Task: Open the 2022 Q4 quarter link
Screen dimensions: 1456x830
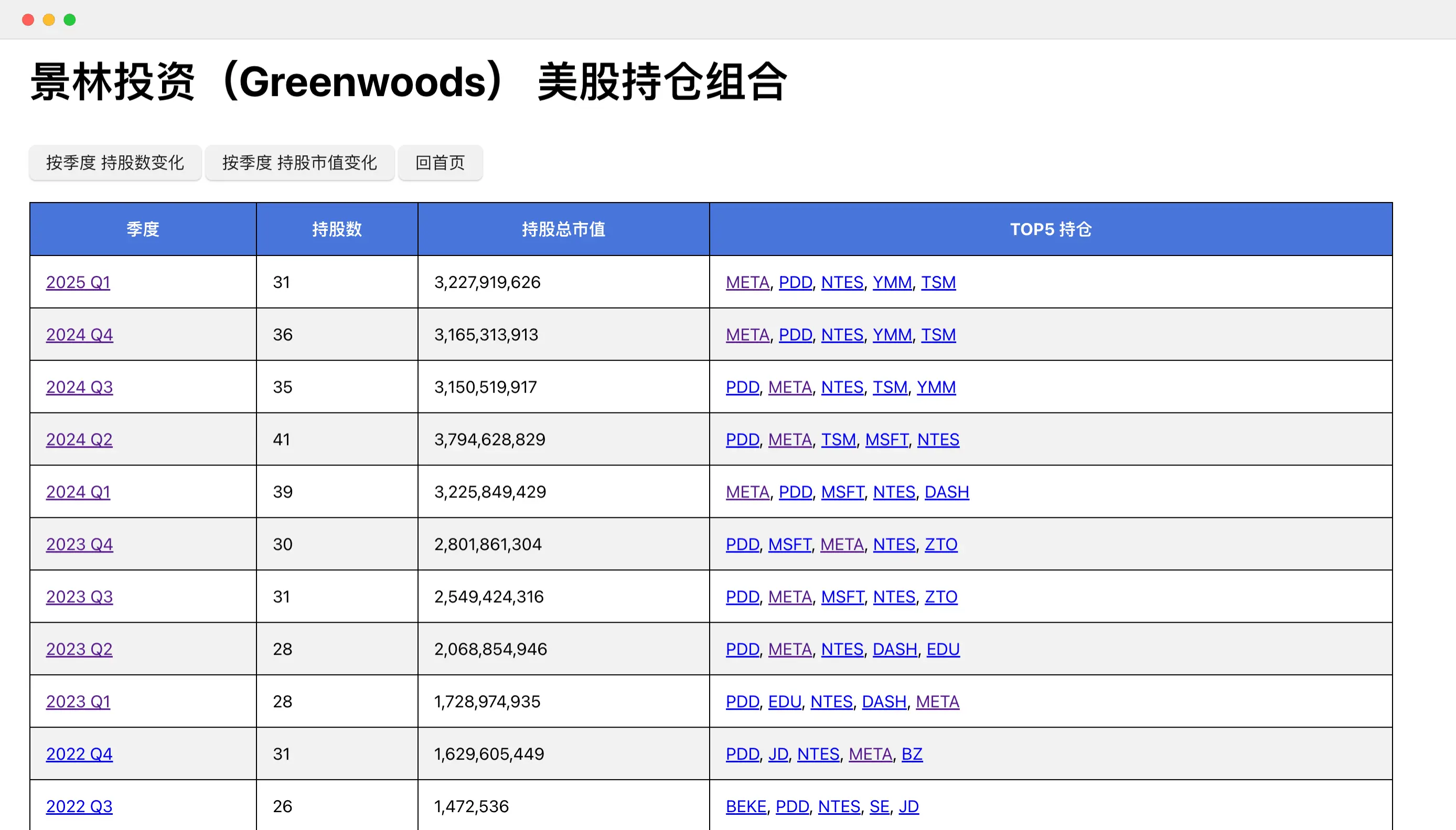Action: (79, 754)
